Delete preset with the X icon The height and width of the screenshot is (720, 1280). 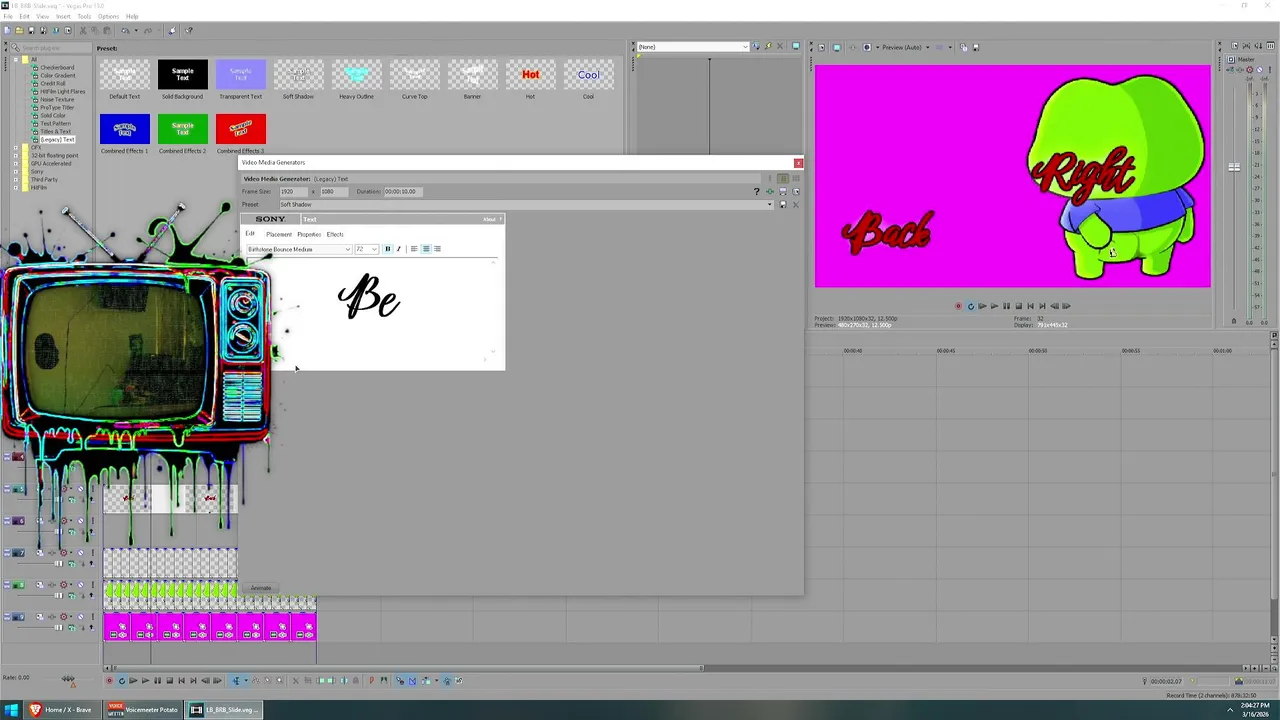coord(796,204)
